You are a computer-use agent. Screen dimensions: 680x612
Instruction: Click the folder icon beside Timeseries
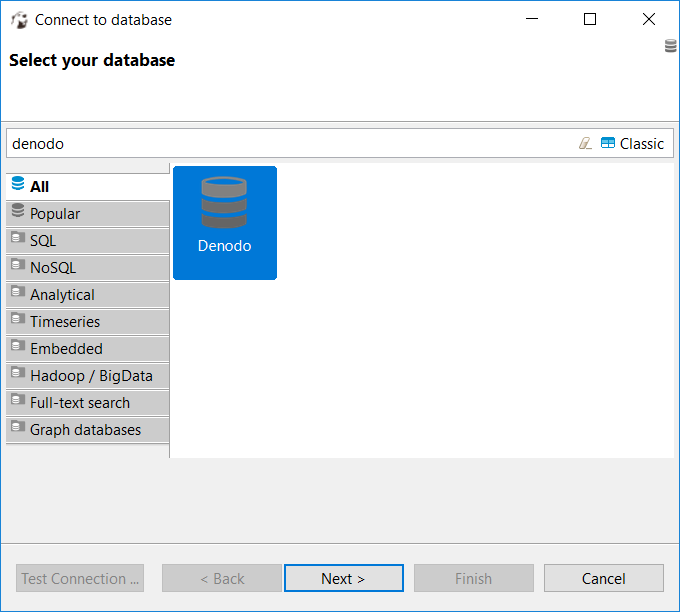pos(18,318)
